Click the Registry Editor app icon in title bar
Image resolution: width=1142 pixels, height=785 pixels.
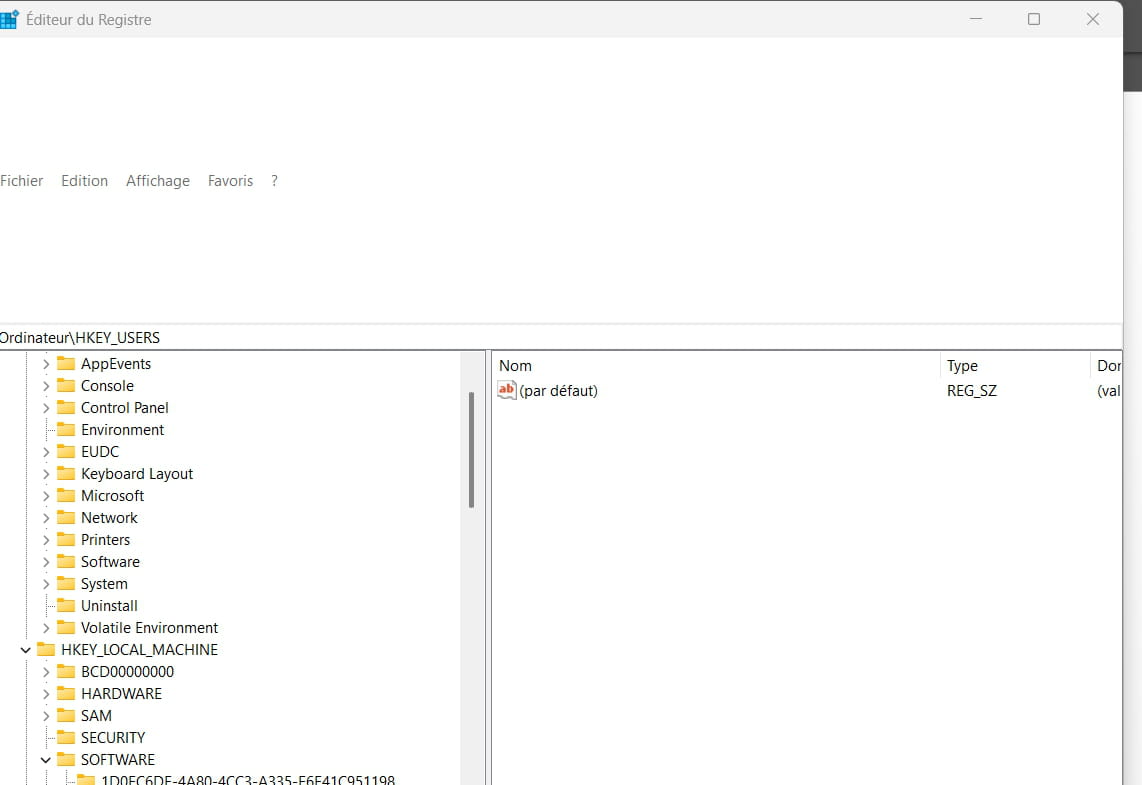pos(9,20)
